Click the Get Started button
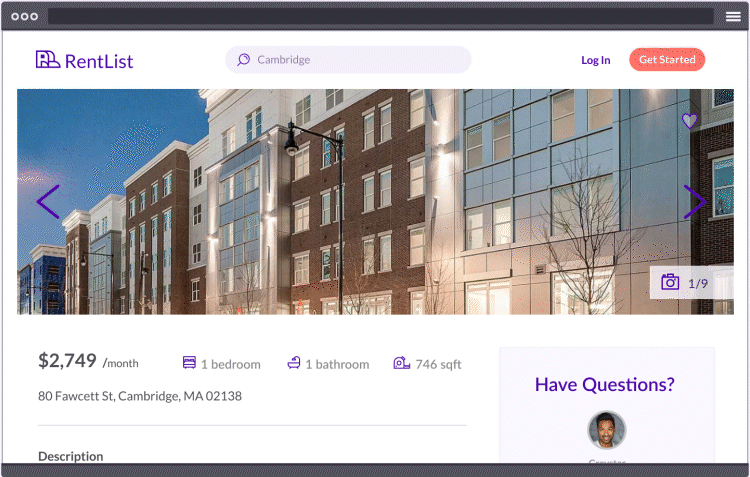This screenshot has height=477, width=750. (667, 59)
